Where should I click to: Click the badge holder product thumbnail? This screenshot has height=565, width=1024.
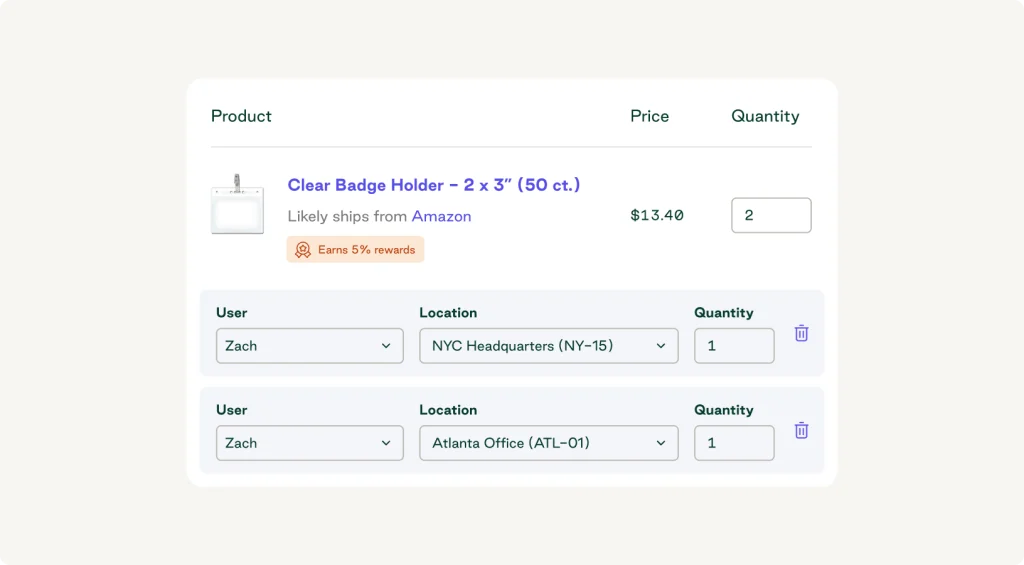click(237, 204)
